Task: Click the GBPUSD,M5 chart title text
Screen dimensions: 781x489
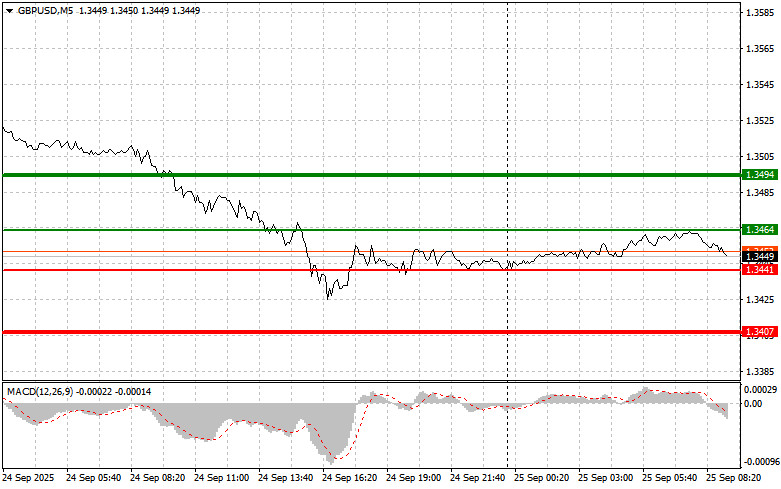Action: 46,10
